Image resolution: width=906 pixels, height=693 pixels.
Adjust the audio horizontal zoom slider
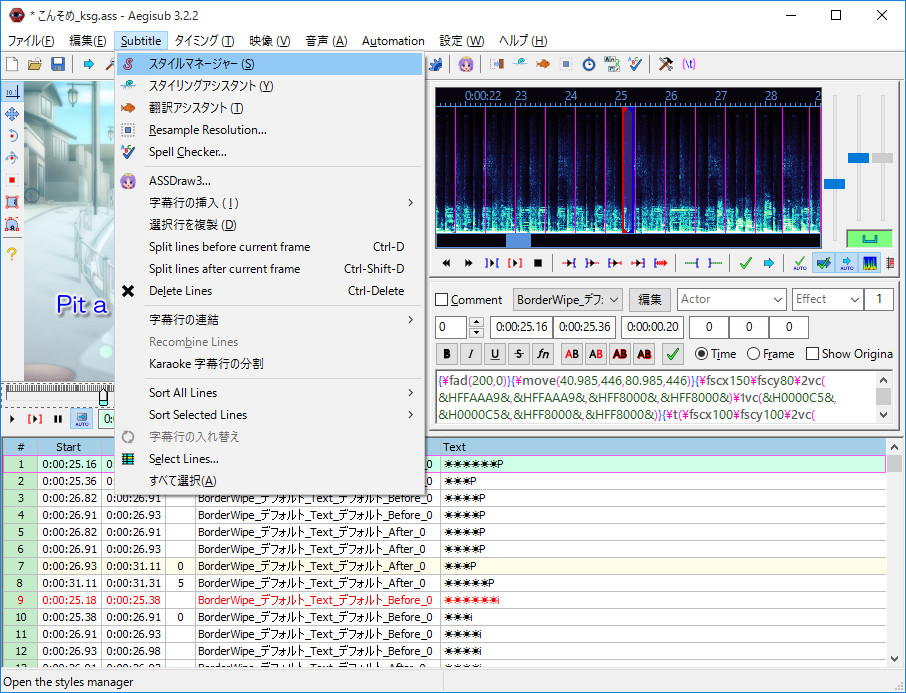834,184
